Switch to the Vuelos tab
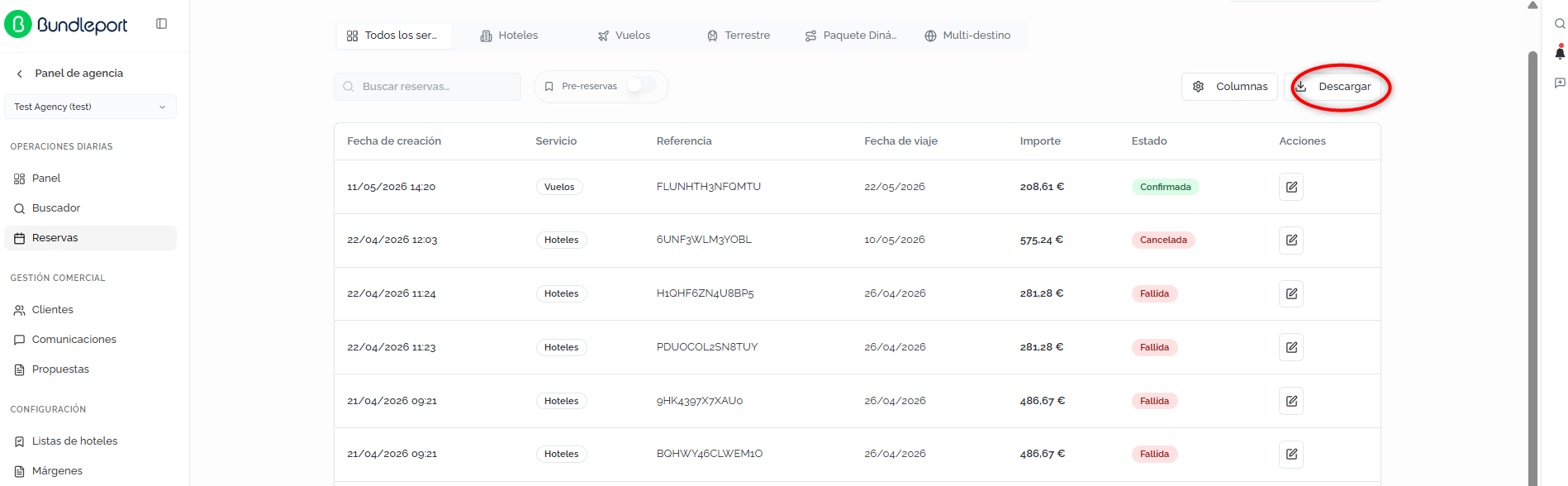The image size is (1568, 486). tap(624, 36)
